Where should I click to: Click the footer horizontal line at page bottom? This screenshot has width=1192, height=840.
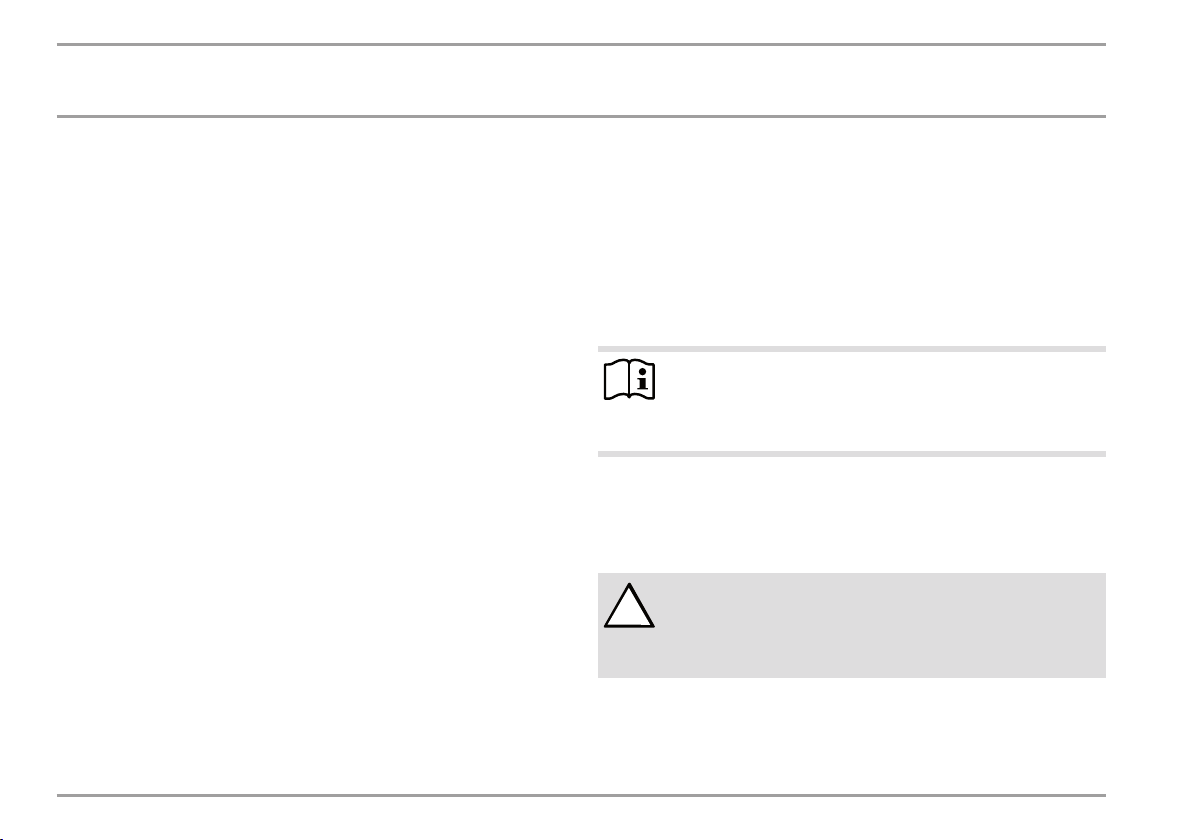click(582, 795)
